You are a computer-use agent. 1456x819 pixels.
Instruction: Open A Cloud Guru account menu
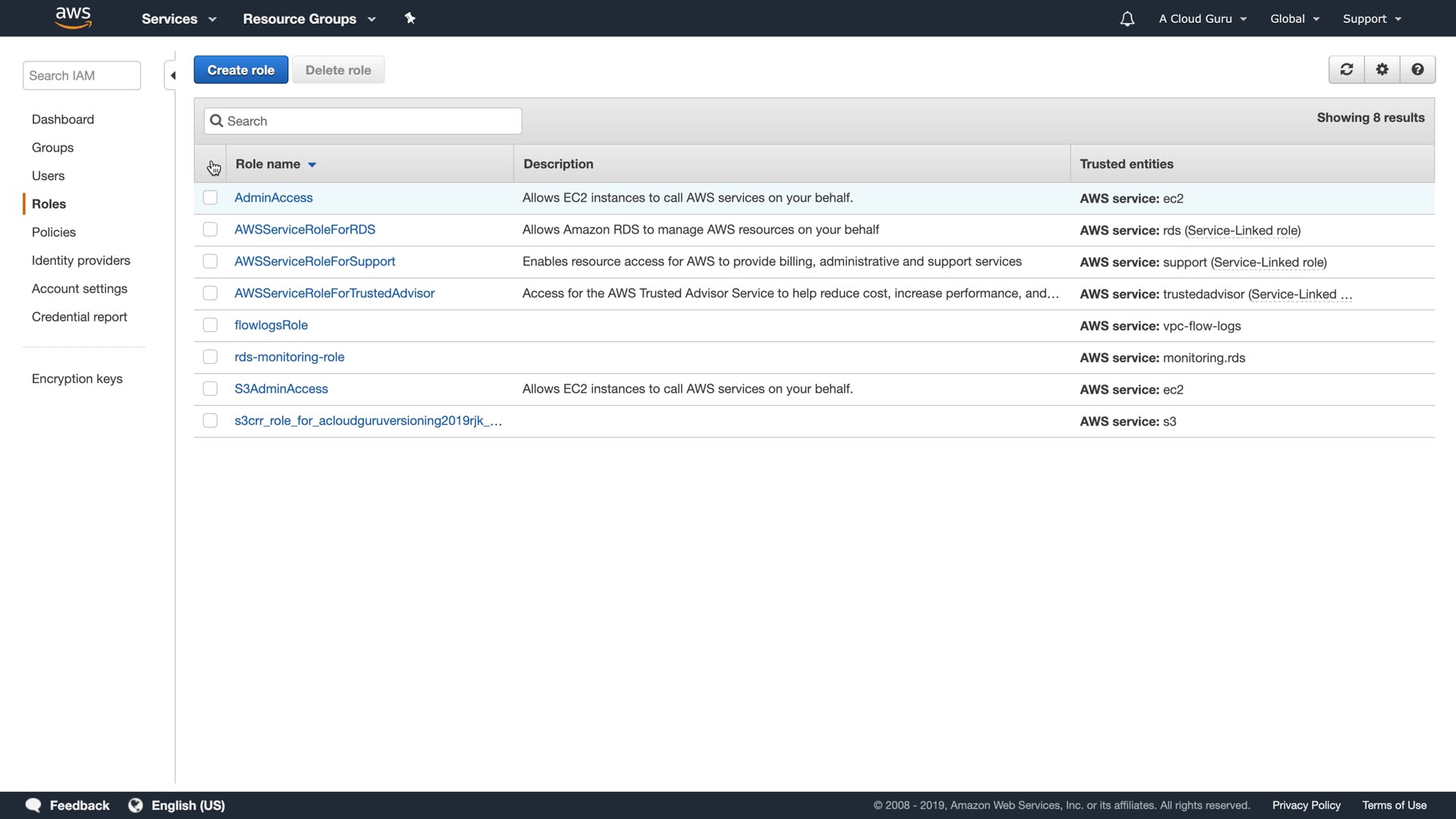[1202, 19]
